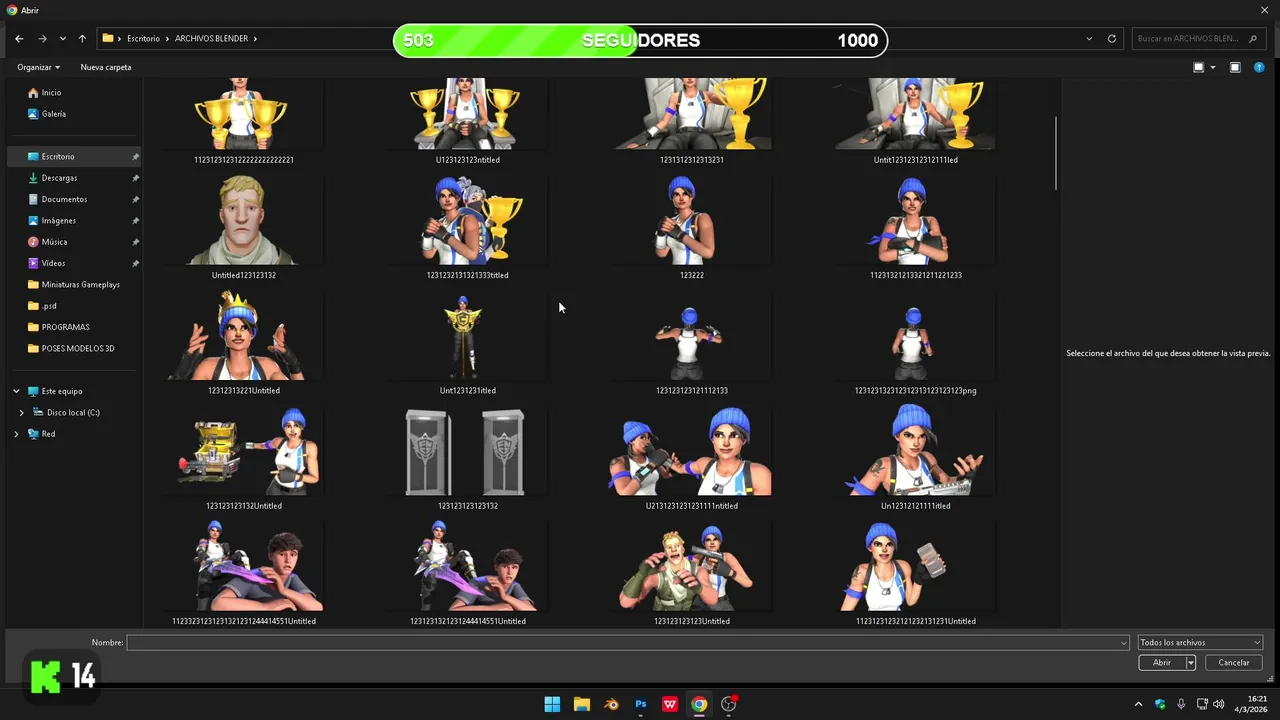Select the file named 123222
The height and width of the screenshot is (720, 1280).
(692, 227)
